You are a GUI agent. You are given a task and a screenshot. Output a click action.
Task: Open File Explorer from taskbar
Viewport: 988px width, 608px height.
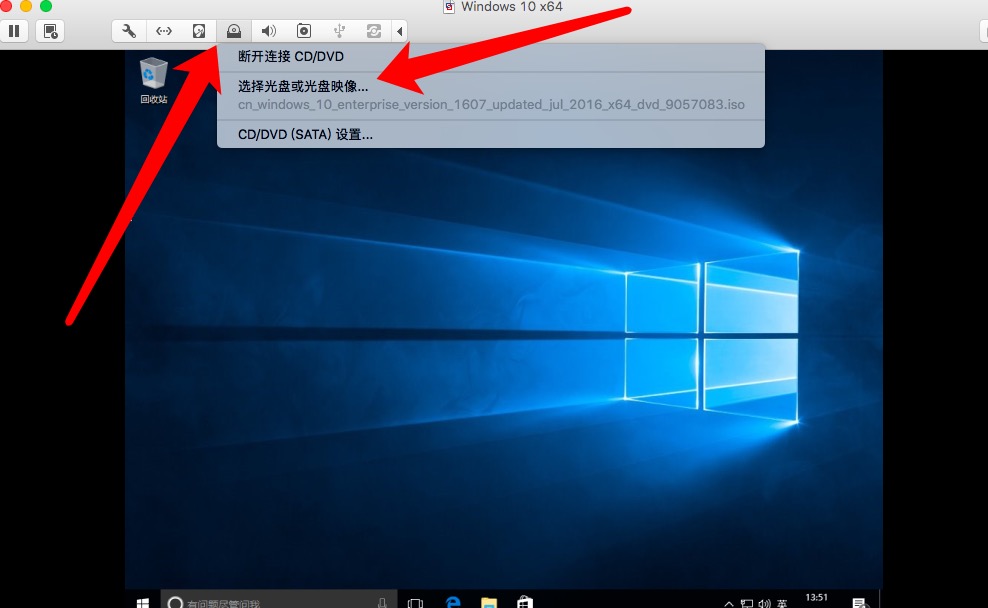coord(489,602)
